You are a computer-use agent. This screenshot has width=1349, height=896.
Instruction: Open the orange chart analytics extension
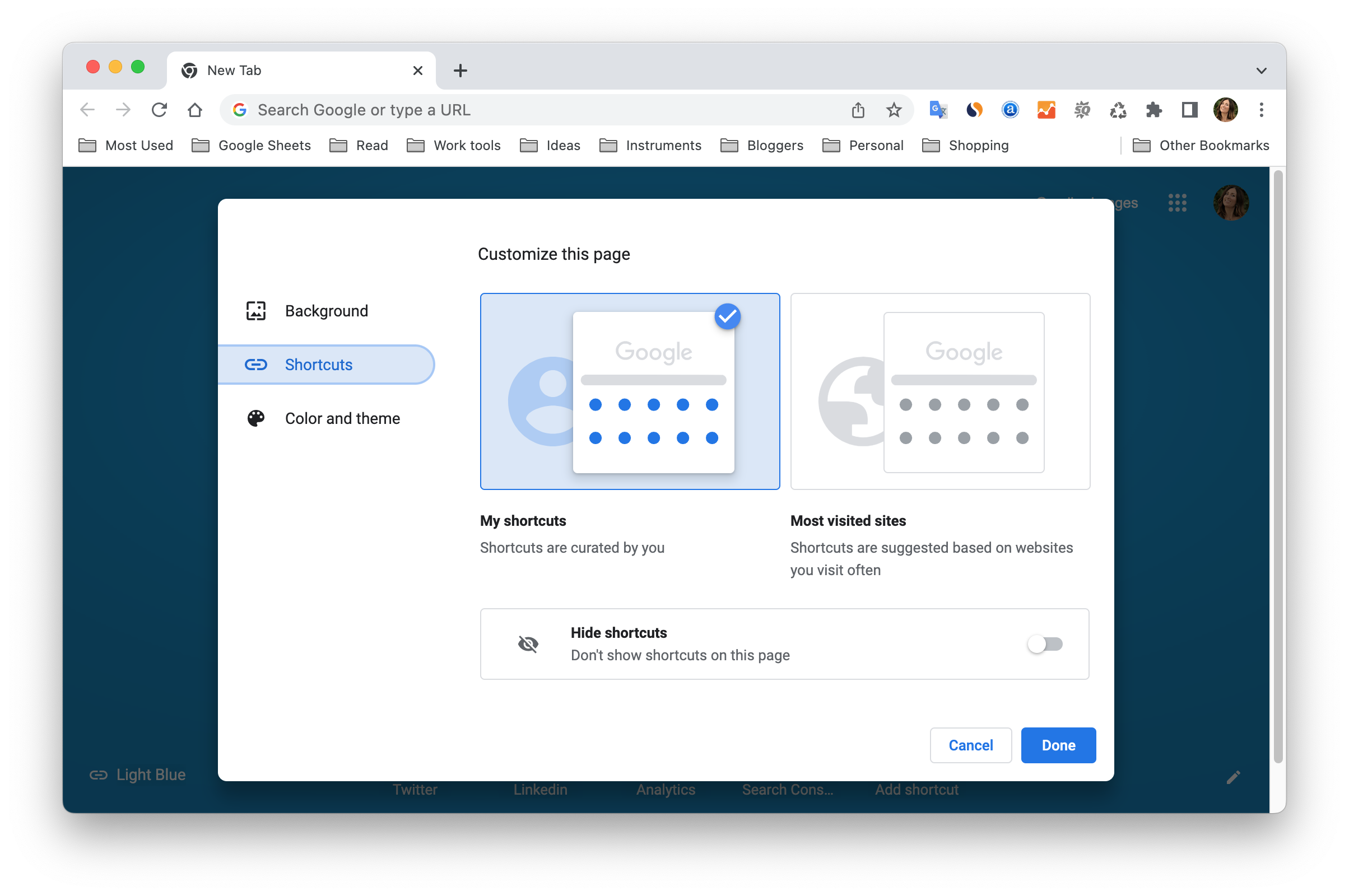pos(1046,110)
